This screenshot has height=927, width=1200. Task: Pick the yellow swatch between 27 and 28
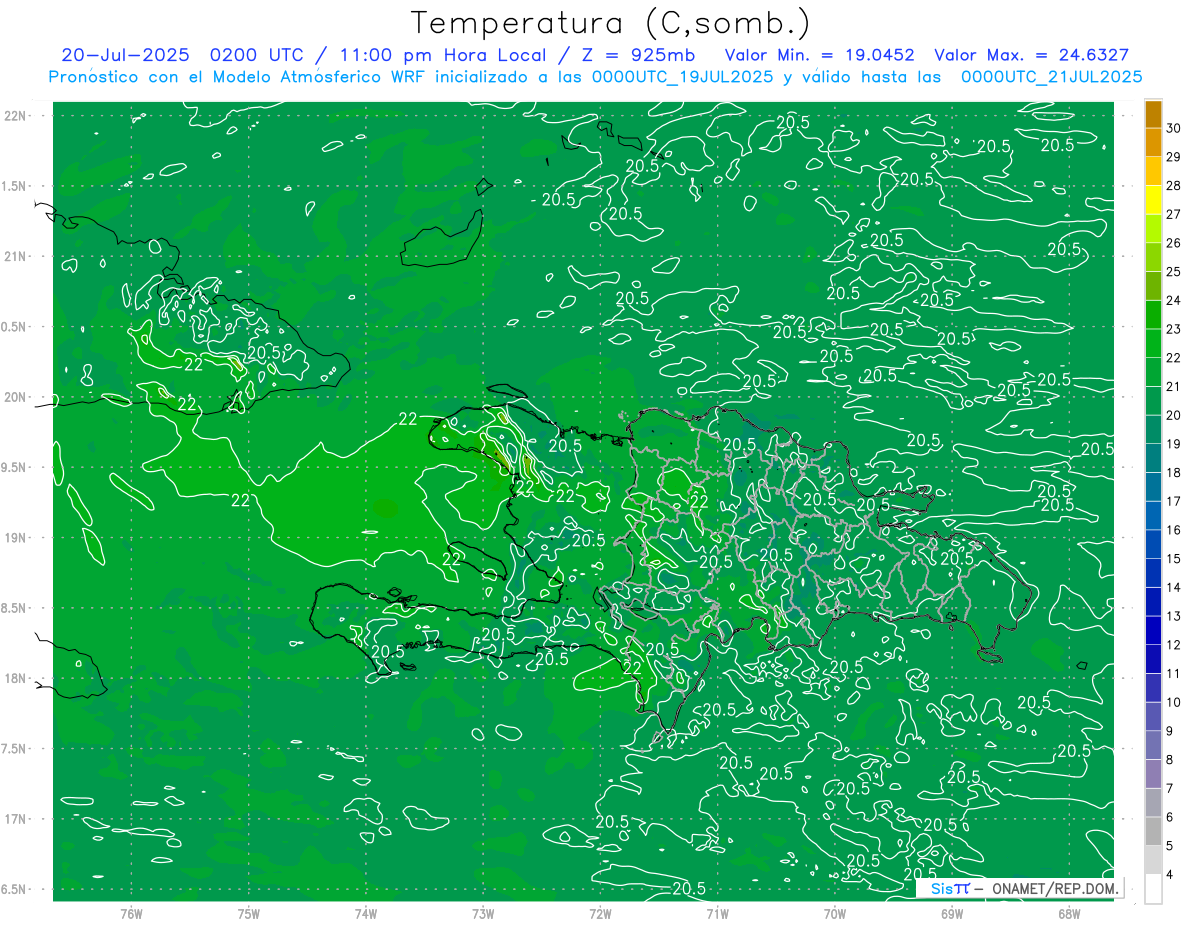(1153, 200)
